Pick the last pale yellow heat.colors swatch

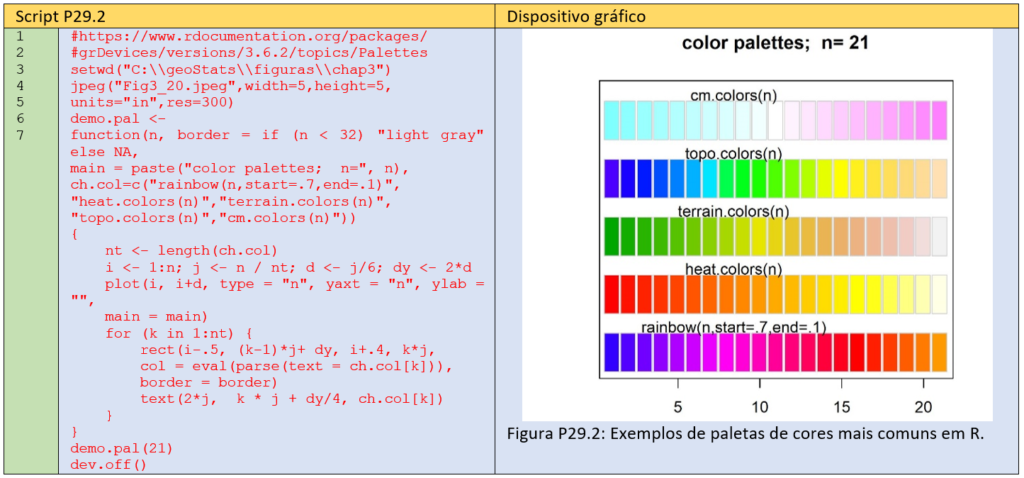[x=939, y=294]
